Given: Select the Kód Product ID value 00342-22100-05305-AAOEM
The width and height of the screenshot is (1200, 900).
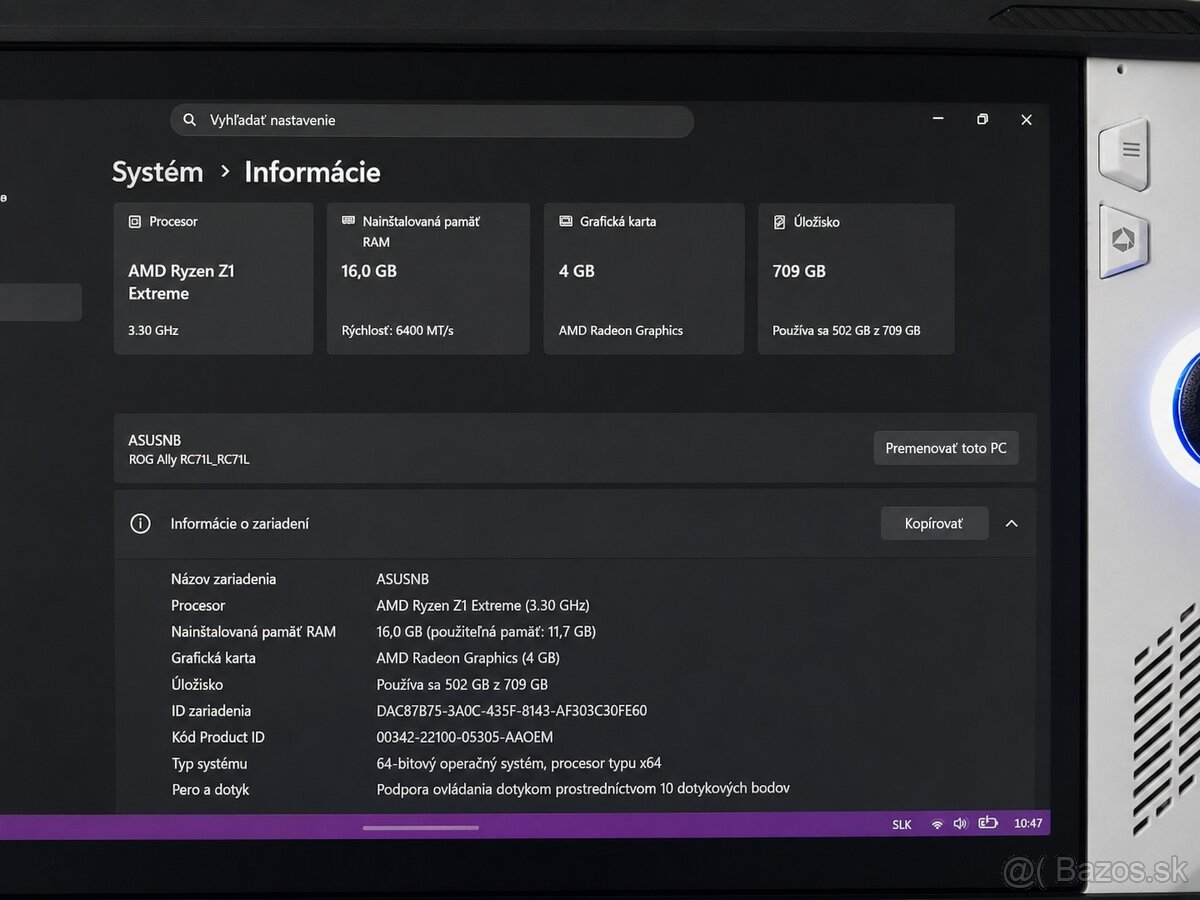Looking at the screenshot, I should coord(465,737).
